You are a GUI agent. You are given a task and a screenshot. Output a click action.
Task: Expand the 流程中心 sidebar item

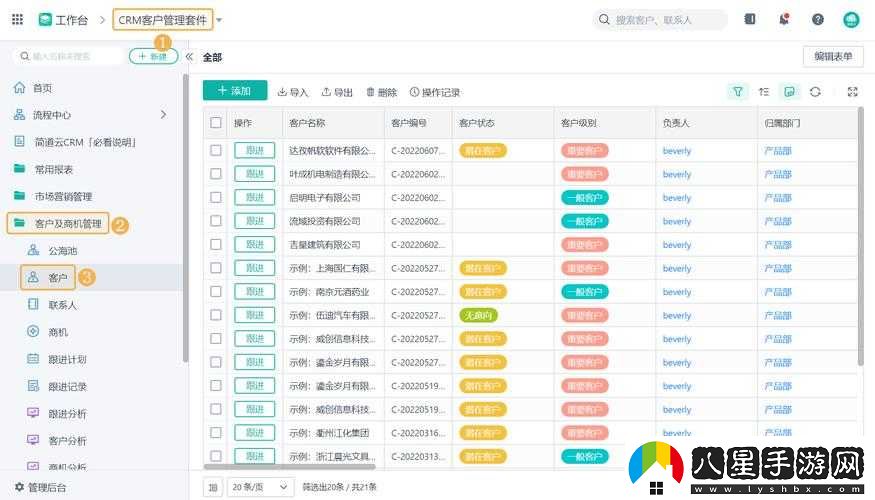pyautogui.click(x=164, y=115)
